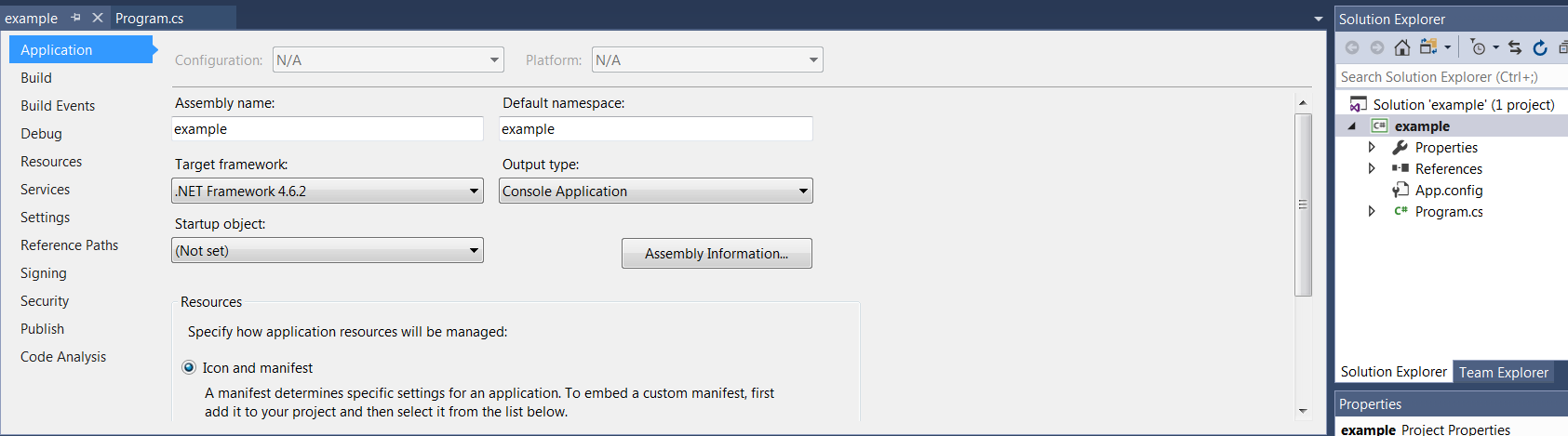Viewport: 1568px width, 436px height.
Task: Select the Properties row in Solution Explorer
Action: click(x=1452, y=147)
